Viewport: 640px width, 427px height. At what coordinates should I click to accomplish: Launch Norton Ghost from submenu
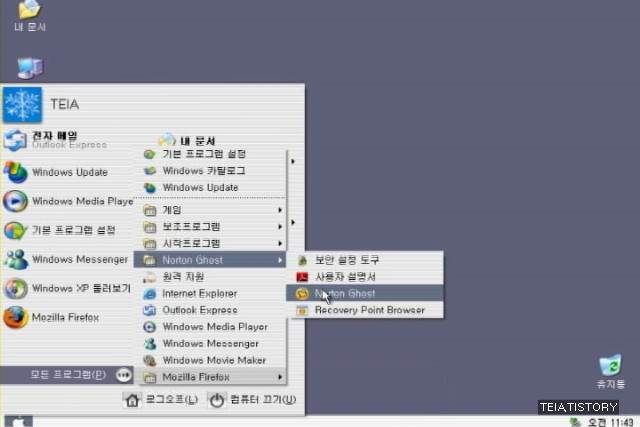click(x=364, y=294)
